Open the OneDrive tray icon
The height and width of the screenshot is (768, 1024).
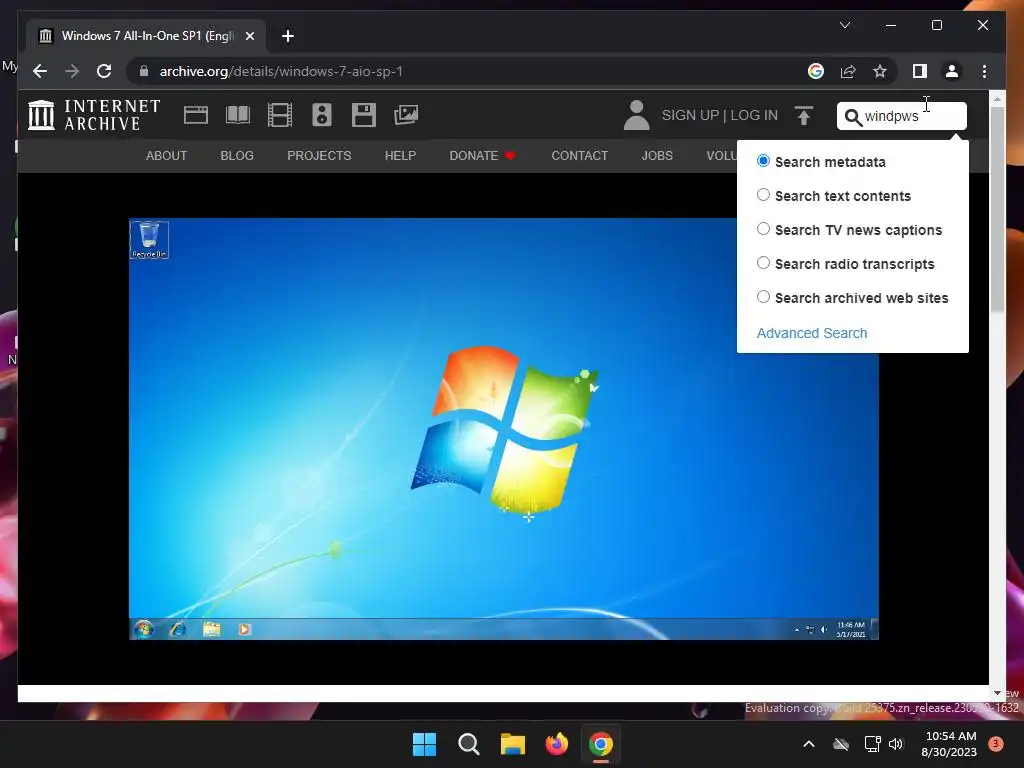tap(841, 744)
